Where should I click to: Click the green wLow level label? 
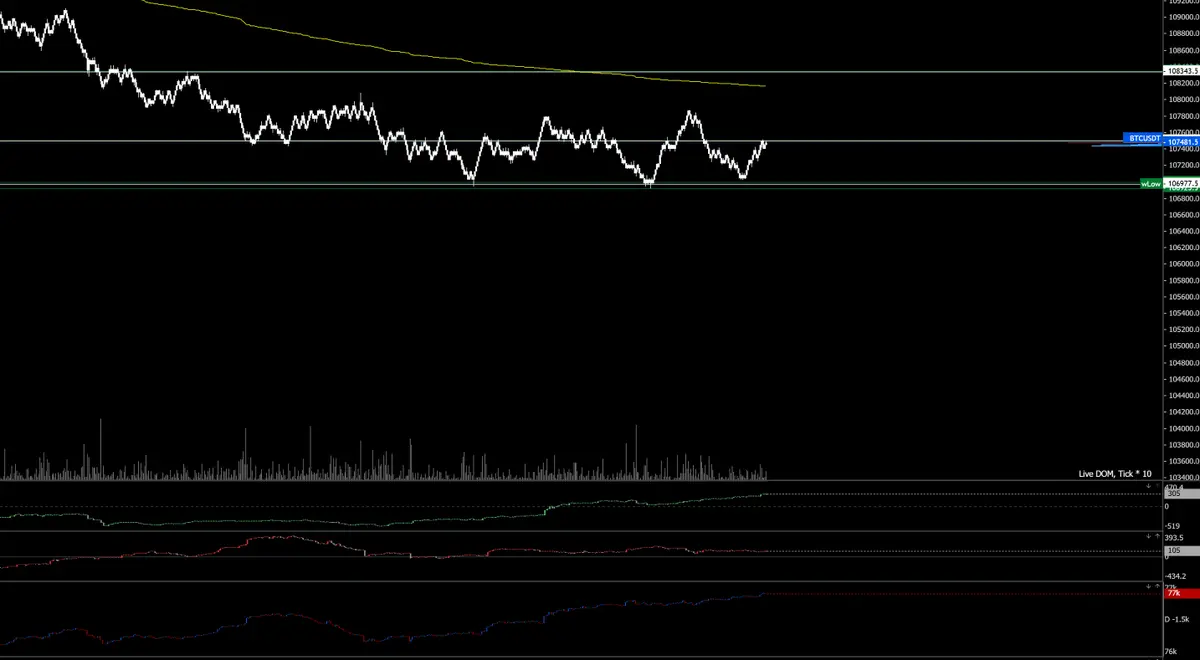coord(1151,184)
